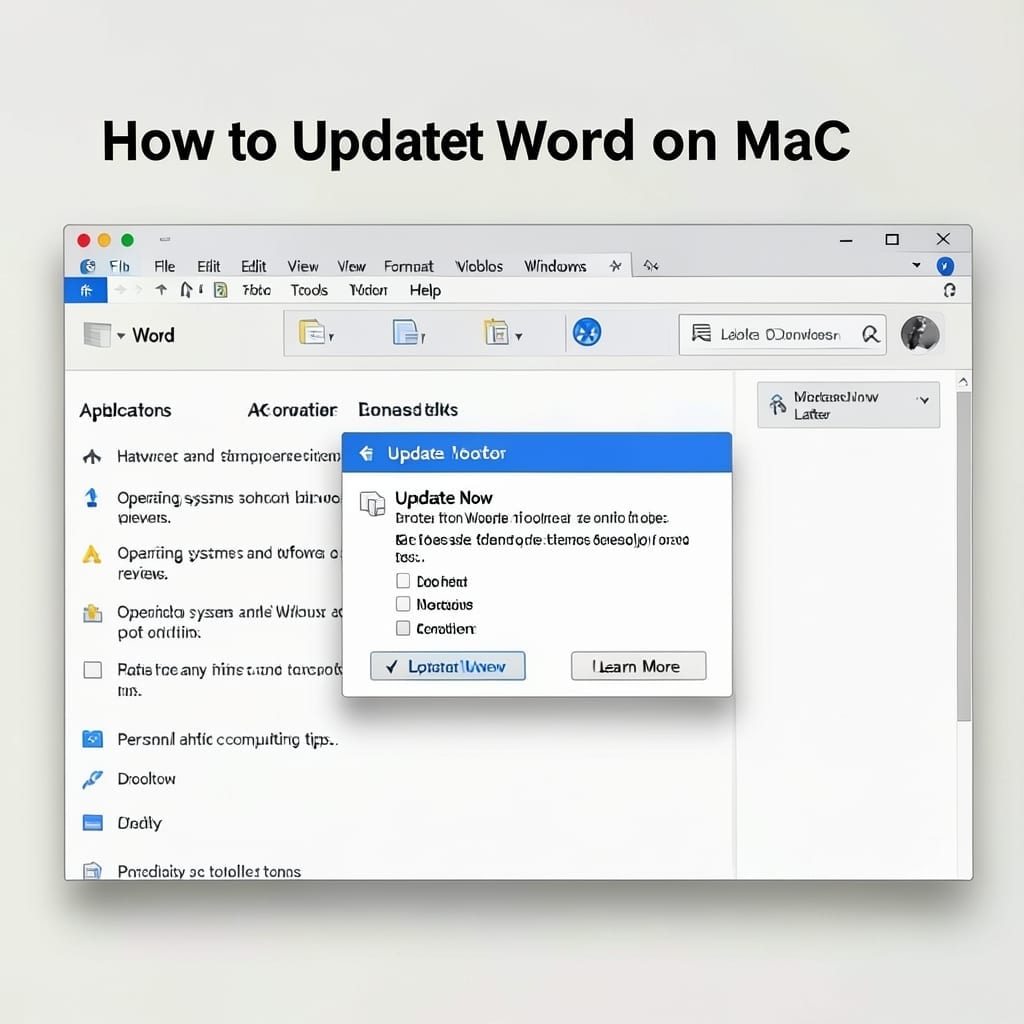Check the first checkbox in Update dialog
The width and height of the screenshot is (1024, 1024).
pyautogui.click(x=403, y=581)
